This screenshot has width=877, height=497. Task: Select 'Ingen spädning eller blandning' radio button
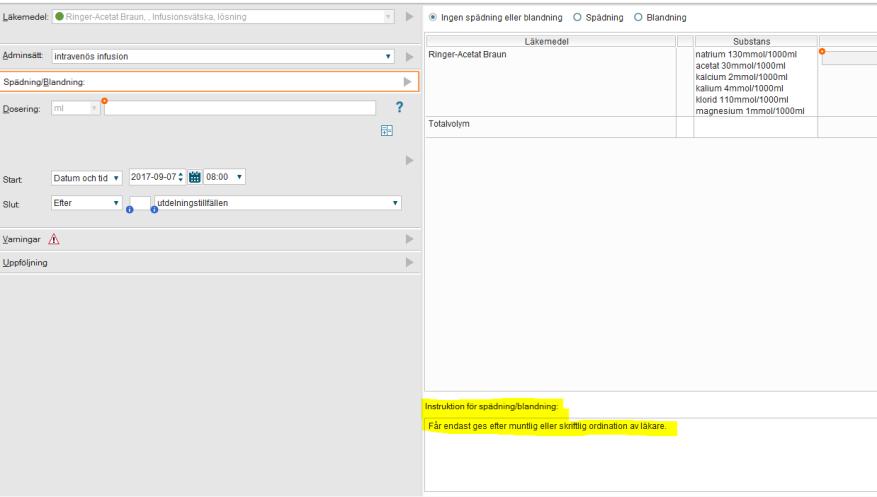[433, 17]
